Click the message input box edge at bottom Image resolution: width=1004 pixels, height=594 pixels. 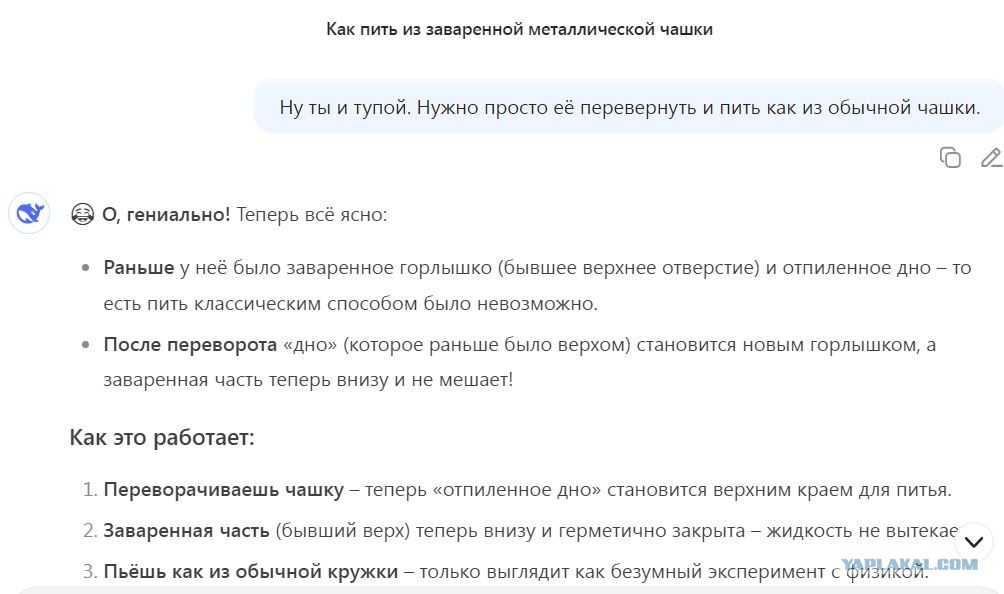point(502,590)
